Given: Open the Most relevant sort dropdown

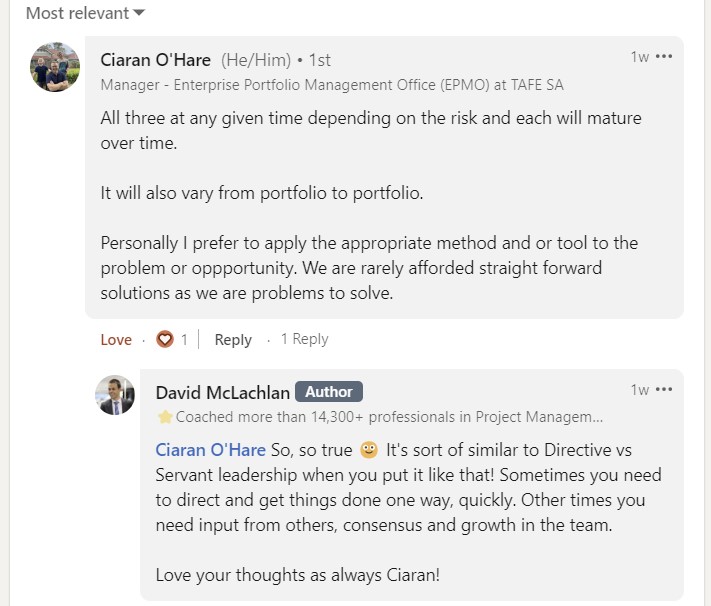Looking at the screenshot, I should coord(85,13).
